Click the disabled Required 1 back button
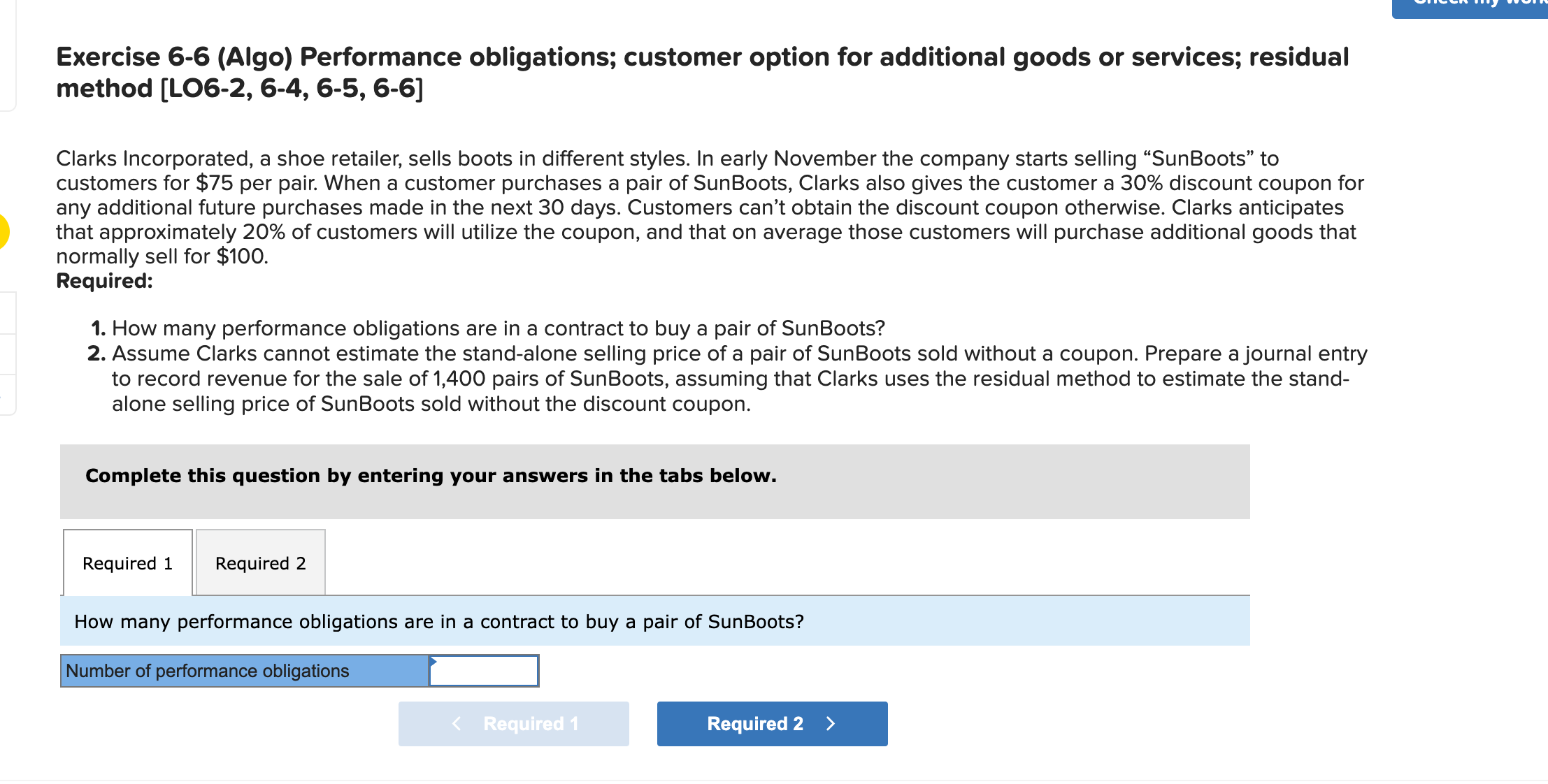This screenshot has height=784, width=1548. point(513,724)
